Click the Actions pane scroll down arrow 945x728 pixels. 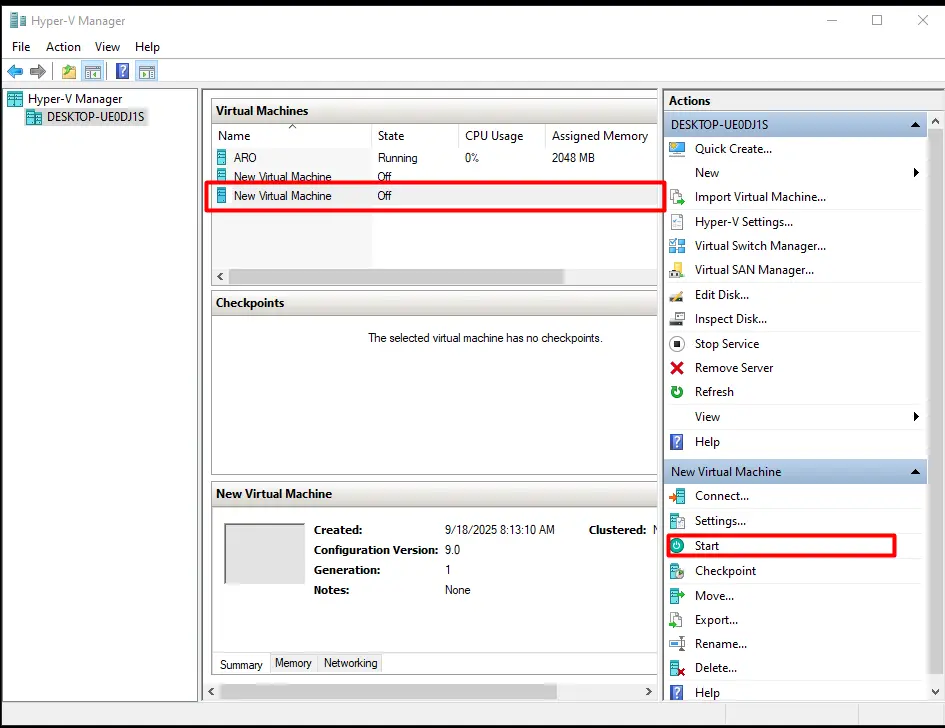(x=935, y=692)
